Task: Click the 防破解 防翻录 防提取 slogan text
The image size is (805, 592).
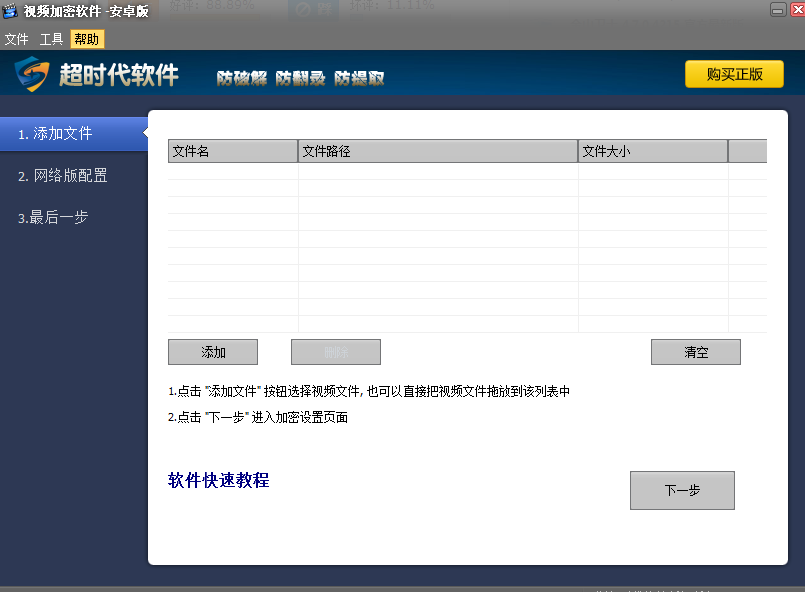Action: 300,79
